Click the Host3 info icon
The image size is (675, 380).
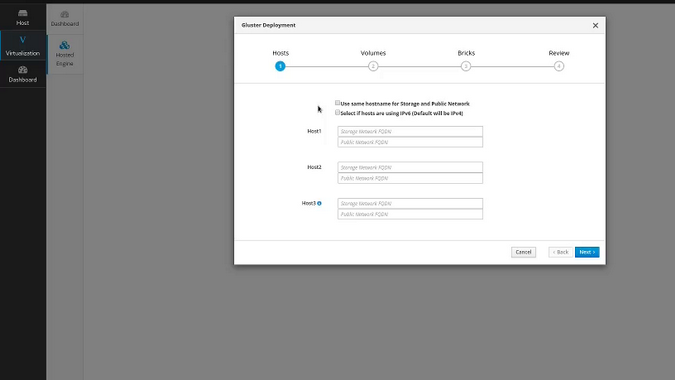319,203
